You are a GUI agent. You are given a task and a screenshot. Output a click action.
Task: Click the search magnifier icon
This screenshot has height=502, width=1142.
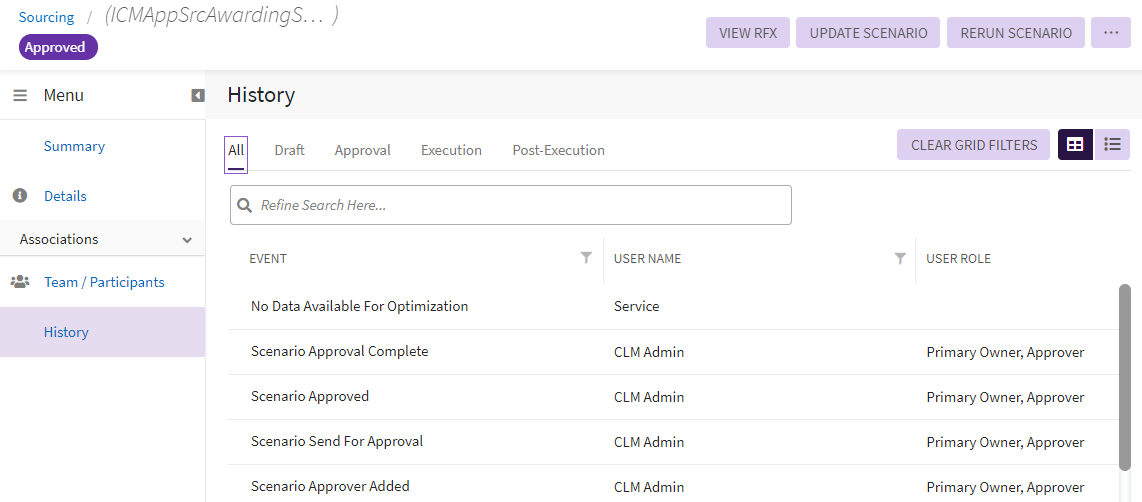tap(245, 205)
